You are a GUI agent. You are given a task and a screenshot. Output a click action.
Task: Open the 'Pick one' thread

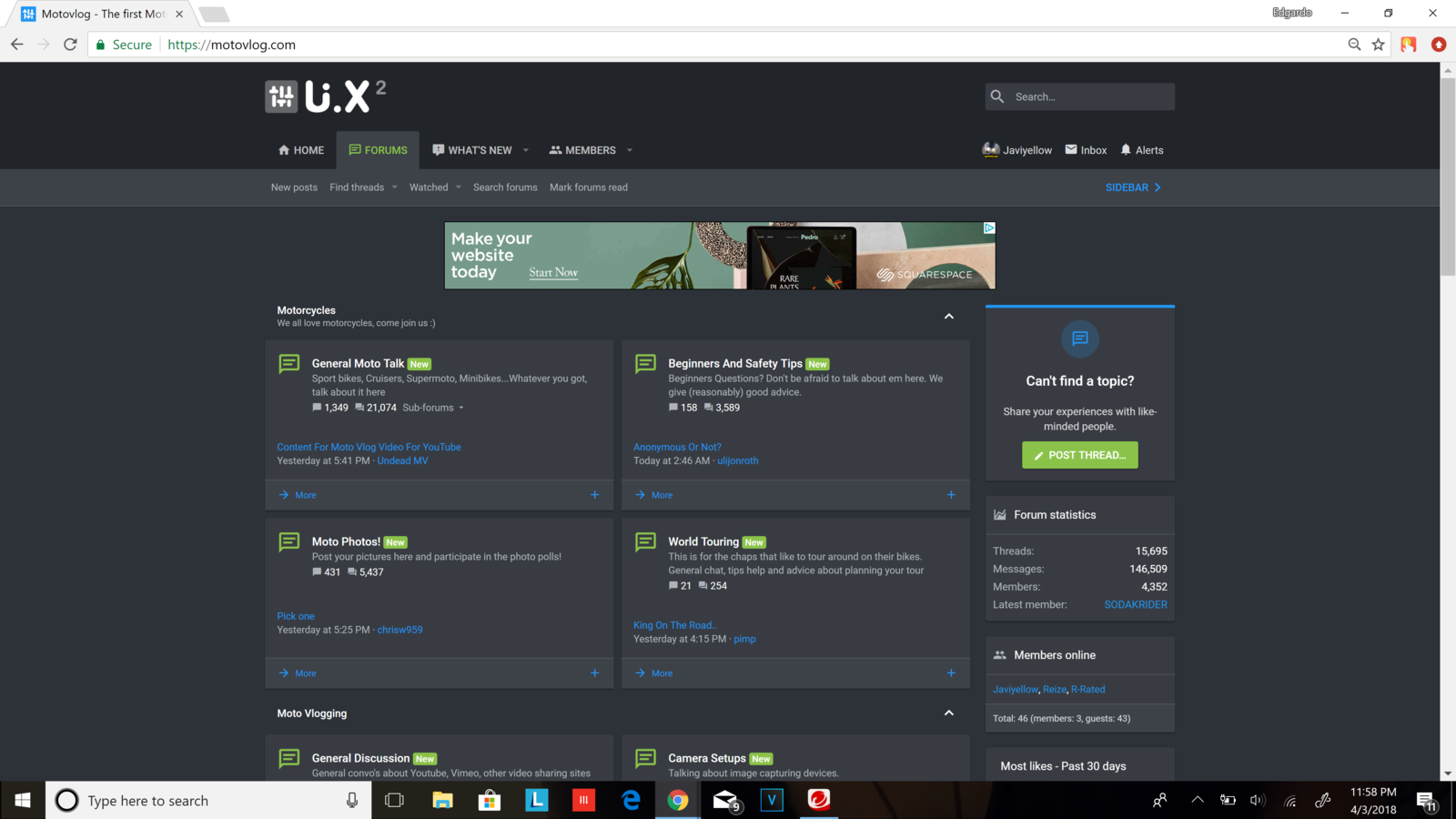296,616
